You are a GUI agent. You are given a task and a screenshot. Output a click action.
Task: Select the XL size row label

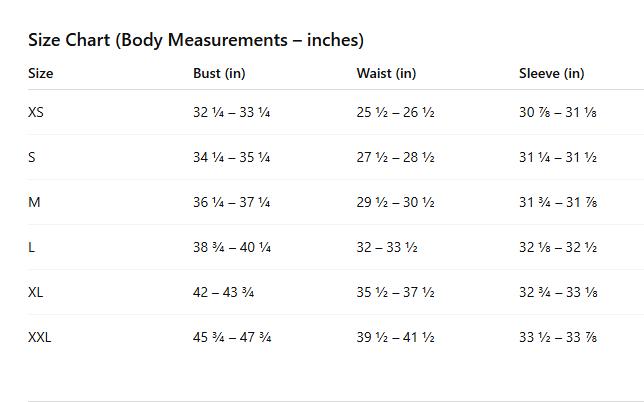36,292
